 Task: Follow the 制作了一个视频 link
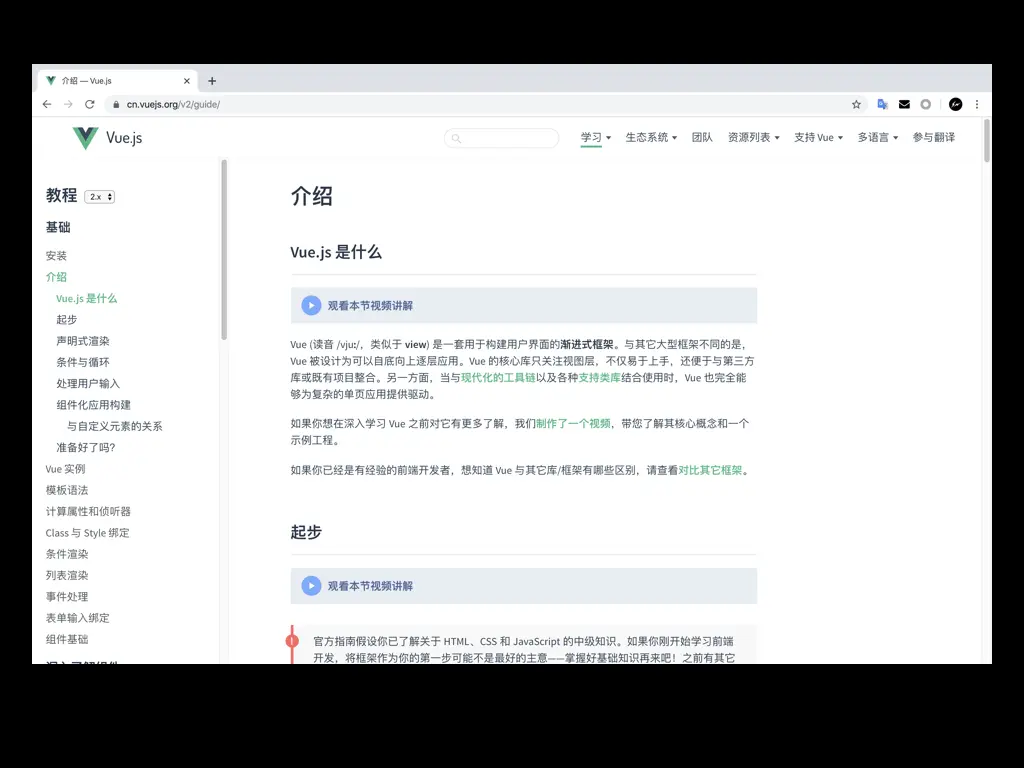(573, 424)
